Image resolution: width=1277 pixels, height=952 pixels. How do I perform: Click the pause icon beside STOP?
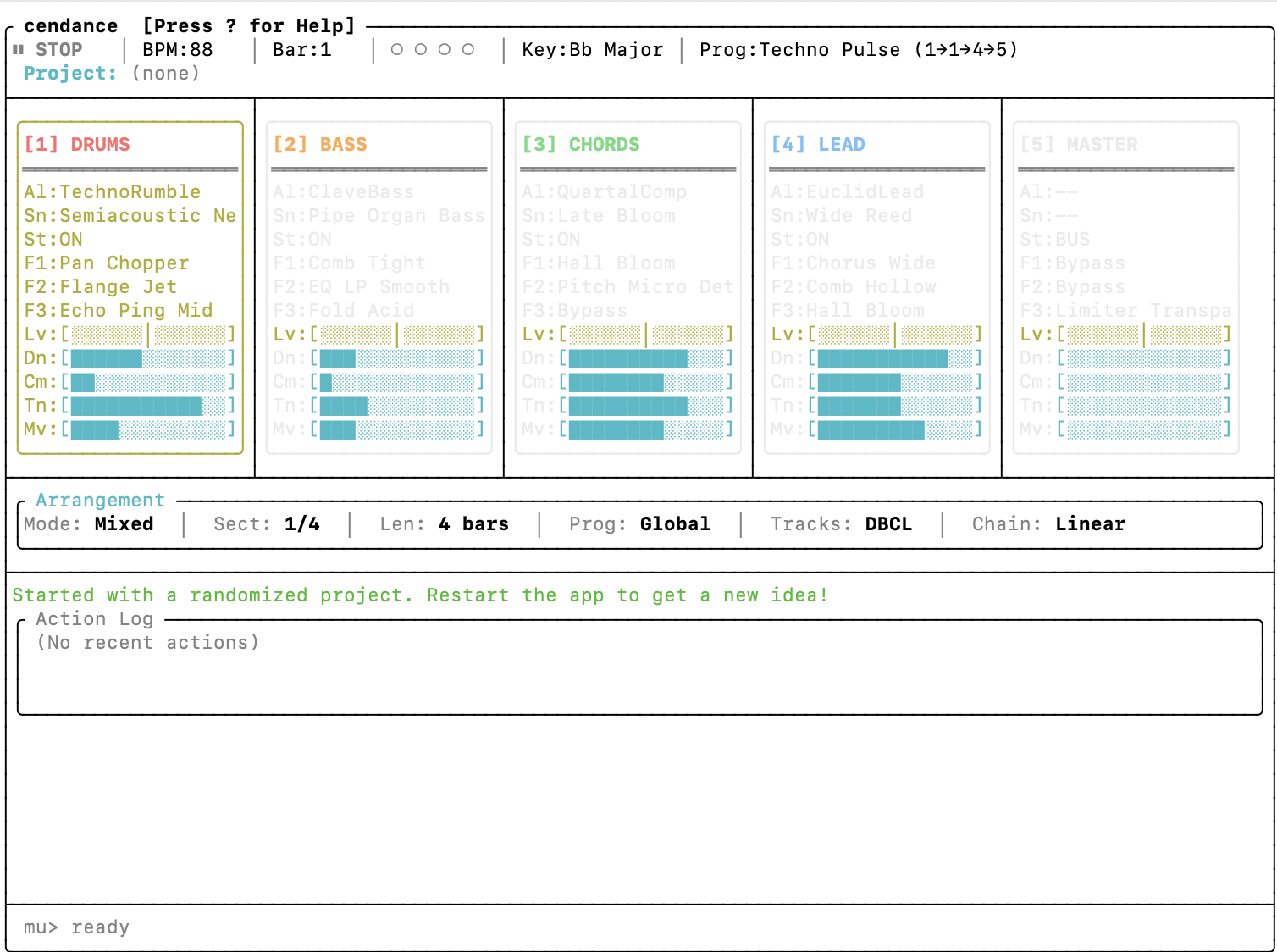tap(18, 50)
